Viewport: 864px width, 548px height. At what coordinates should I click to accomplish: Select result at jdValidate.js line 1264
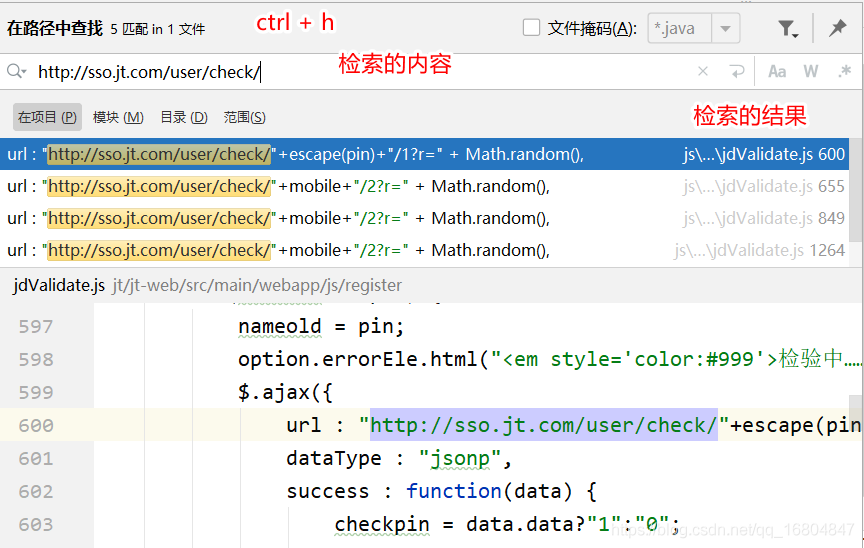424,250
